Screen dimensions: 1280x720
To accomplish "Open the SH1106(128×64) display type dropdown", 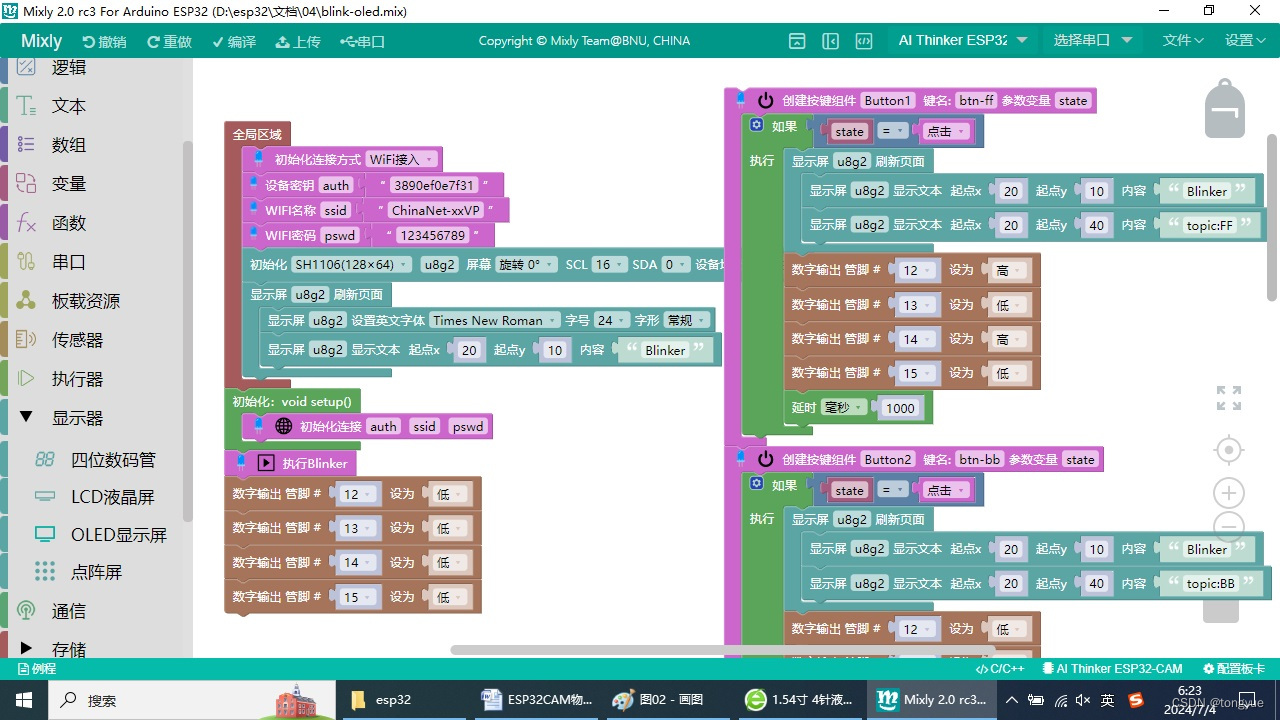I will click(x=351, y=265).
